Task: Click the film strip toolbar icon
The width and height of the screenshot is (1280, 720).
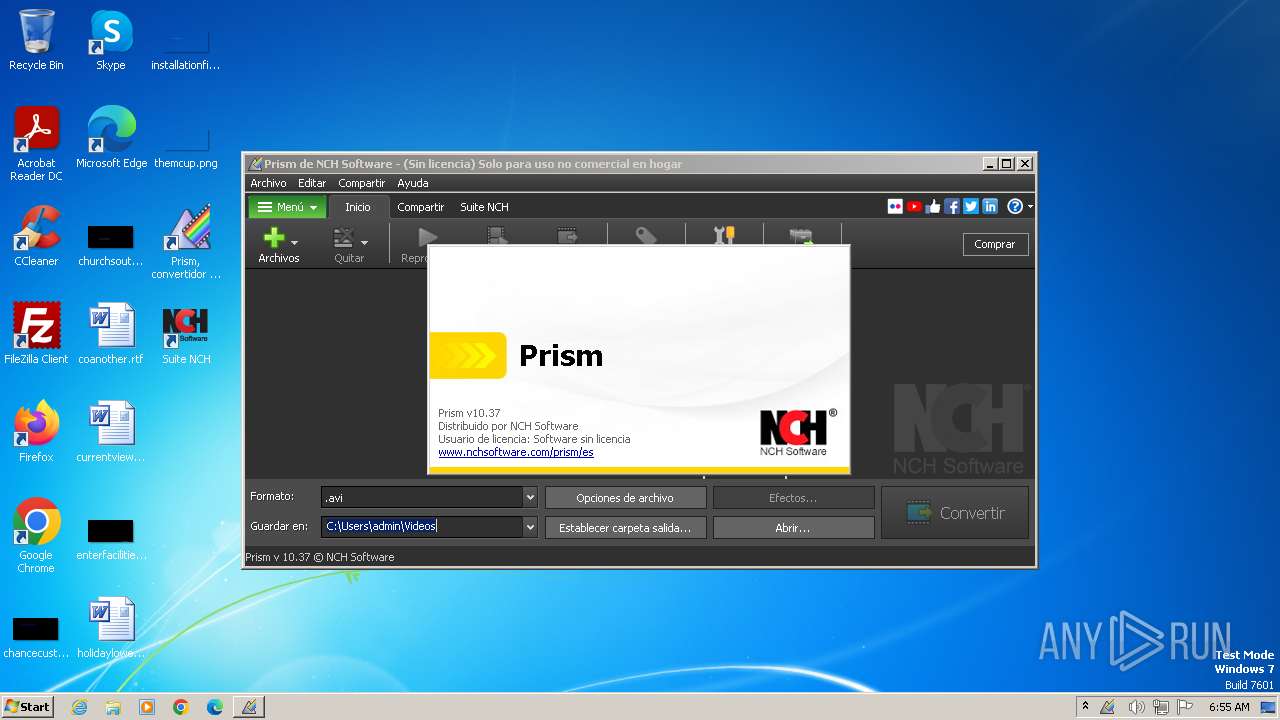Action: [496, 236]
